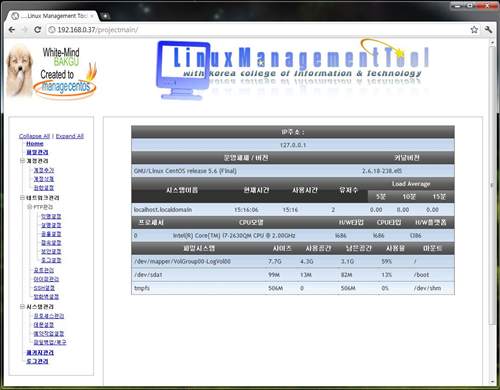The height and width of the screenshot is (390, 500).
Task: Go back using the browser back arrow
Action: [12, 30]
